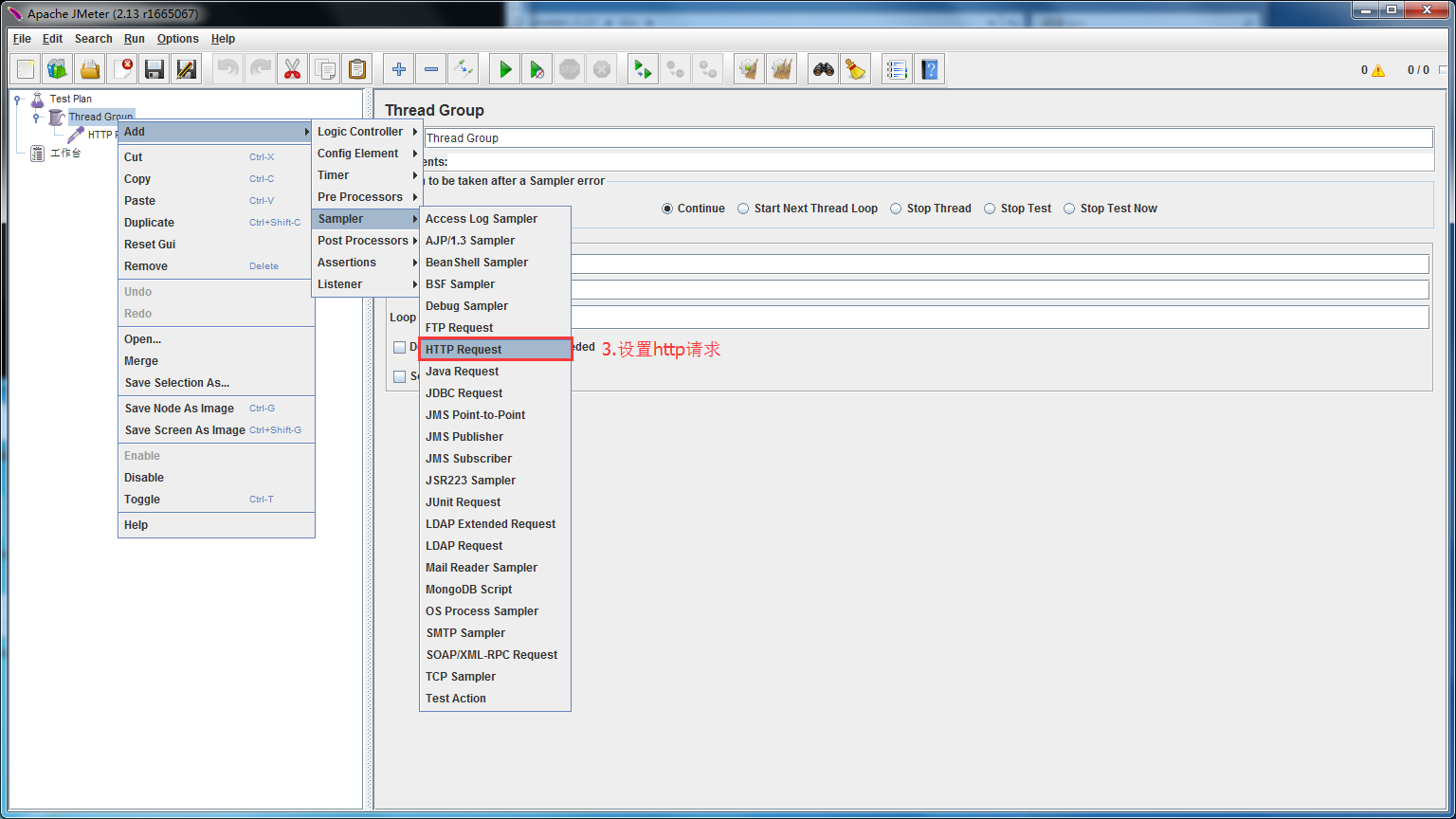Screen dimensions: 1456x819
Task: Click the Remote Start All toolbar icon
Action: coord(644,69)
